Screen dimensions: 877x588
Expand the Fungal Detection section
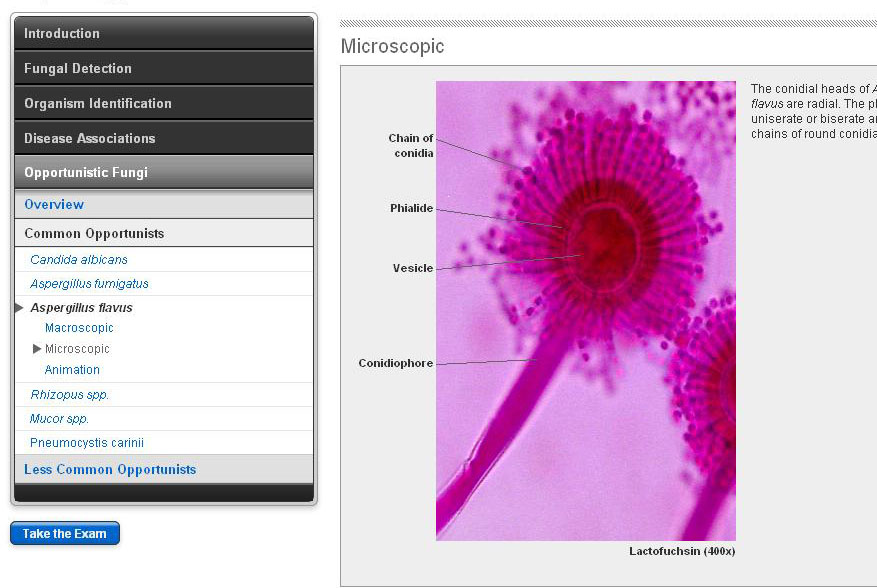tap(78, 69)
